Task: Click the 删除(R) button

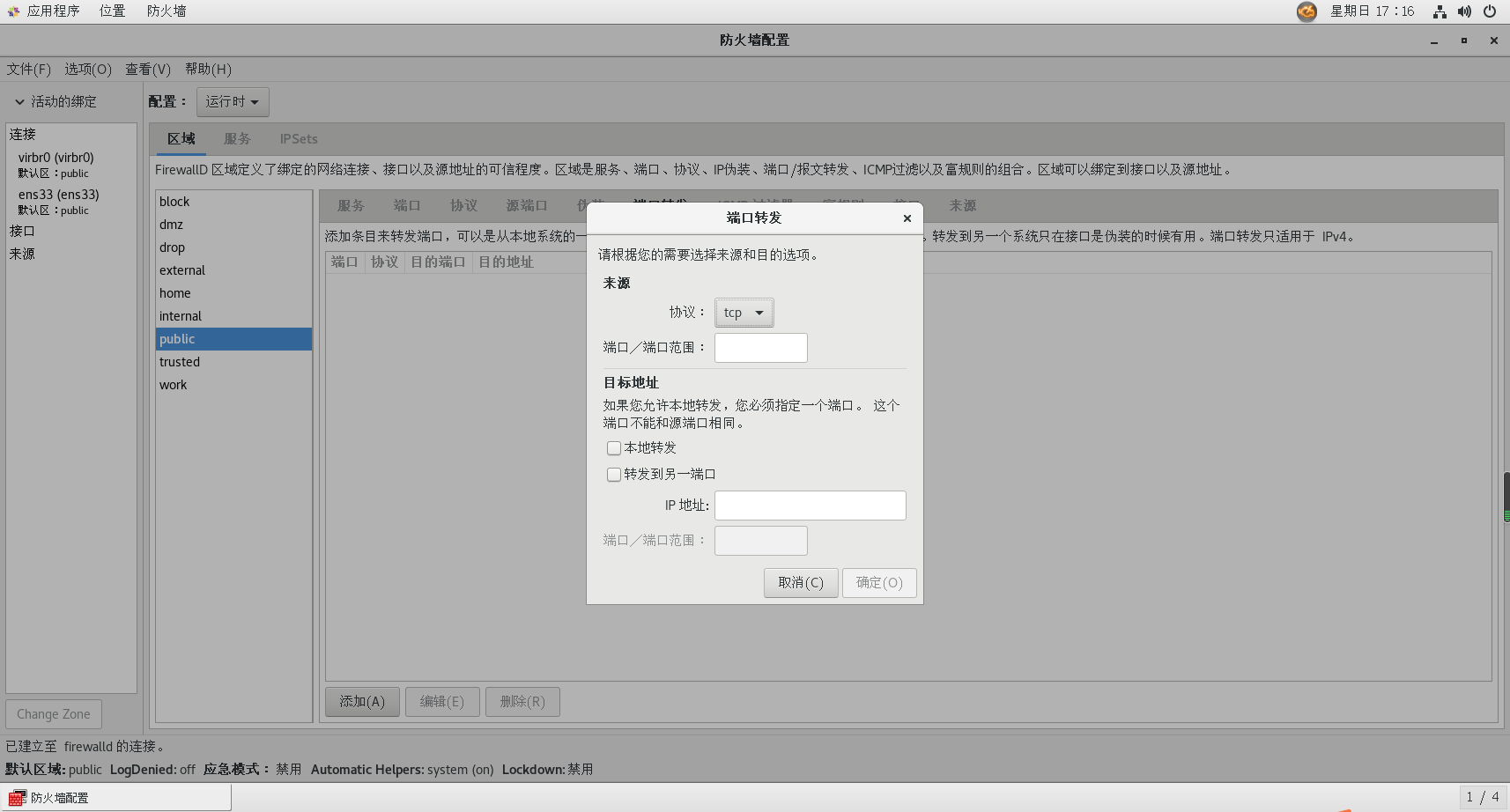Action: click(x=522, y=702)
